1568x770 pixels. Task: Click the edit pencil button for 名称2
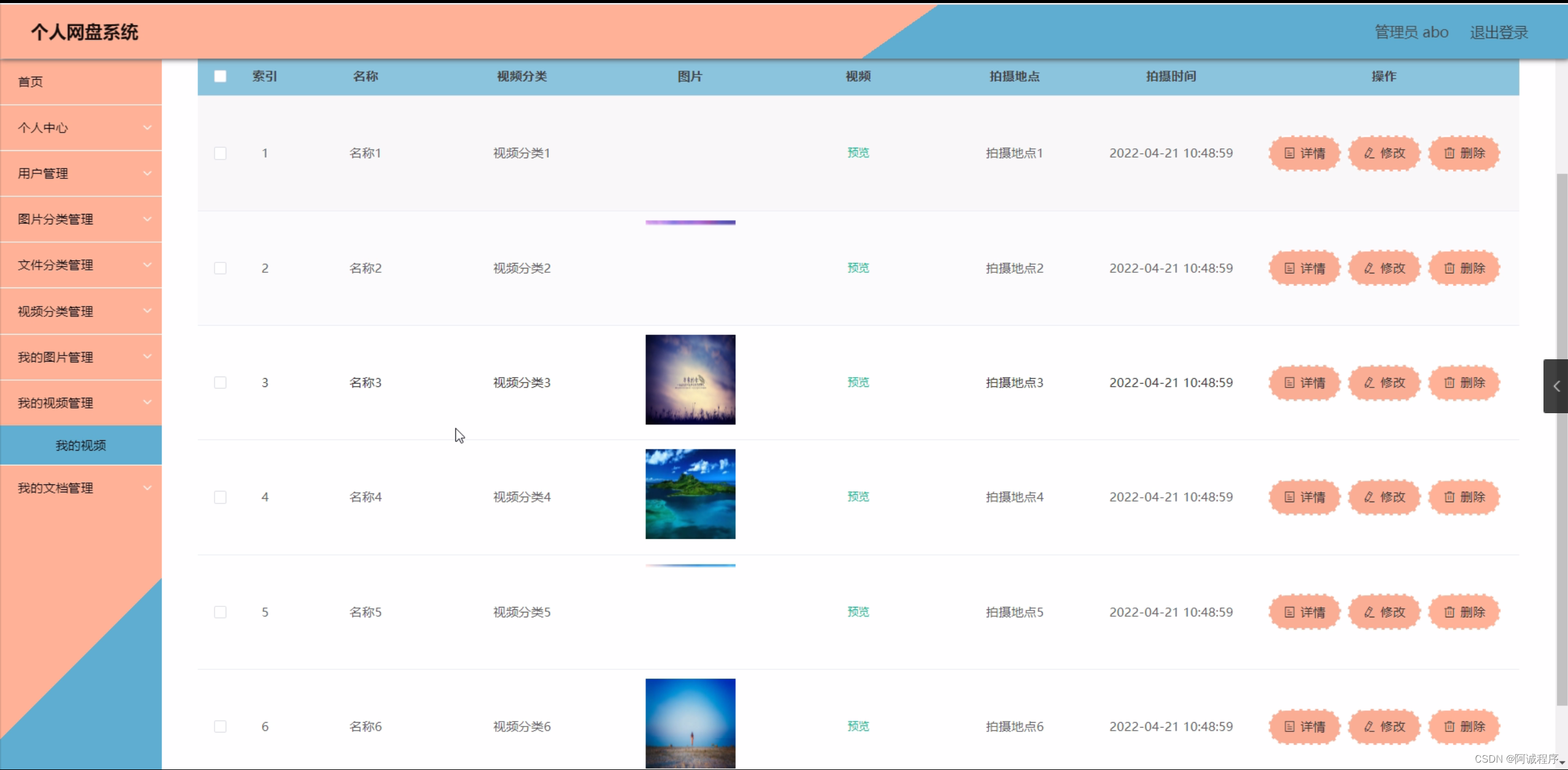pos(1384,269)
